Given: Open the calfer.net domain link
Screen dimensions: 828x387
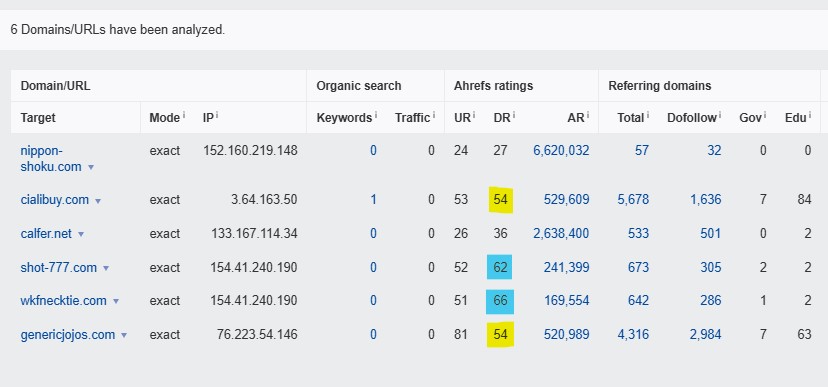Looking at the screenshot, I should [x=46, y=233].
